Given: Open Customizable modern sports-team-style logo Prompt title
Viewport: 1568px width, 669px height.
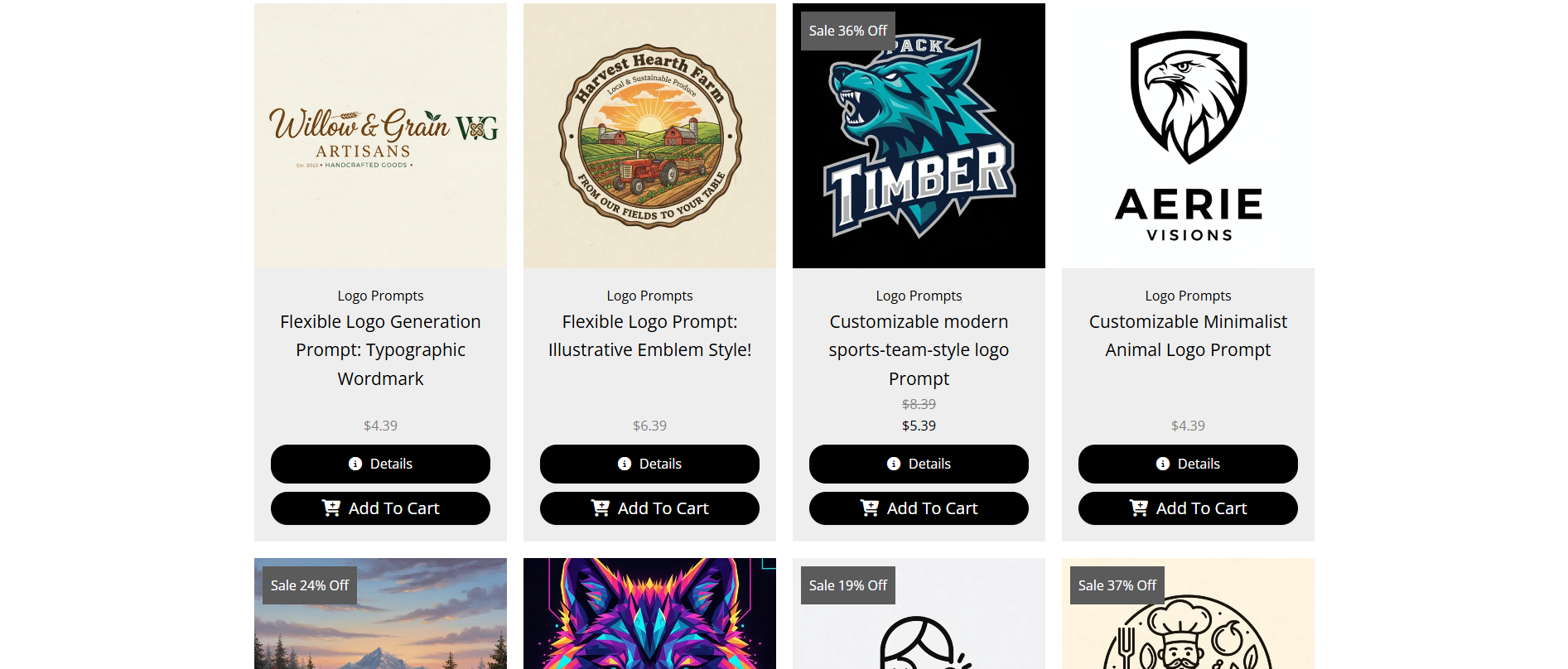Looking at the screenshot, I should (x=919, y=350).
